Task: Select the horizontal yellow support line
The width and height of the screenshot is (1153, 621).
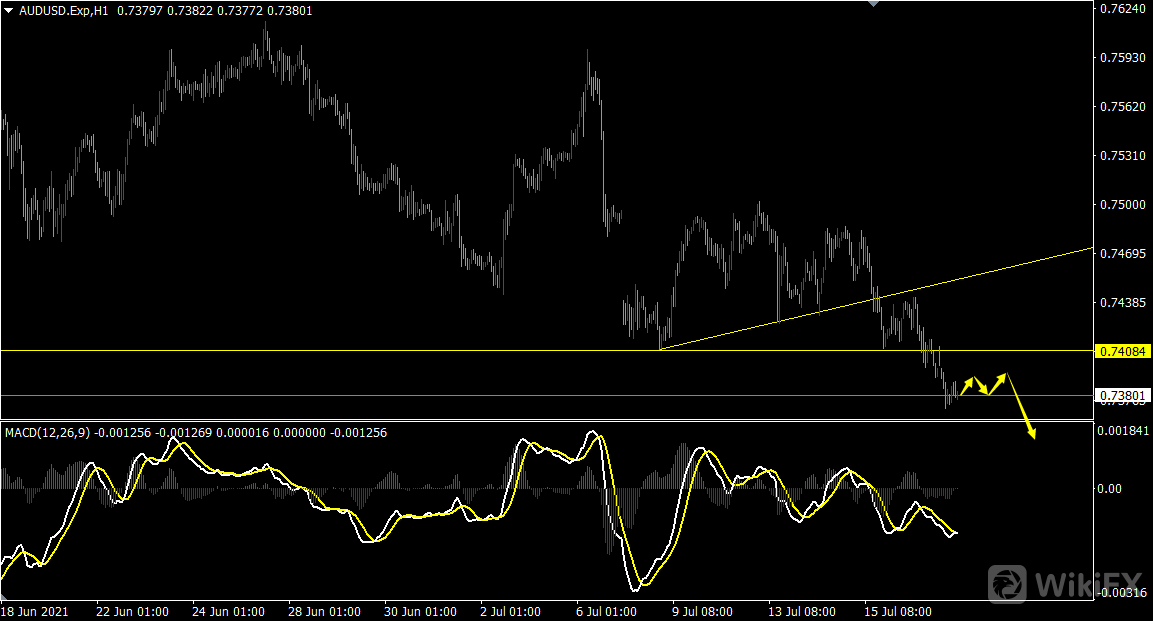Action: [400, 350]
